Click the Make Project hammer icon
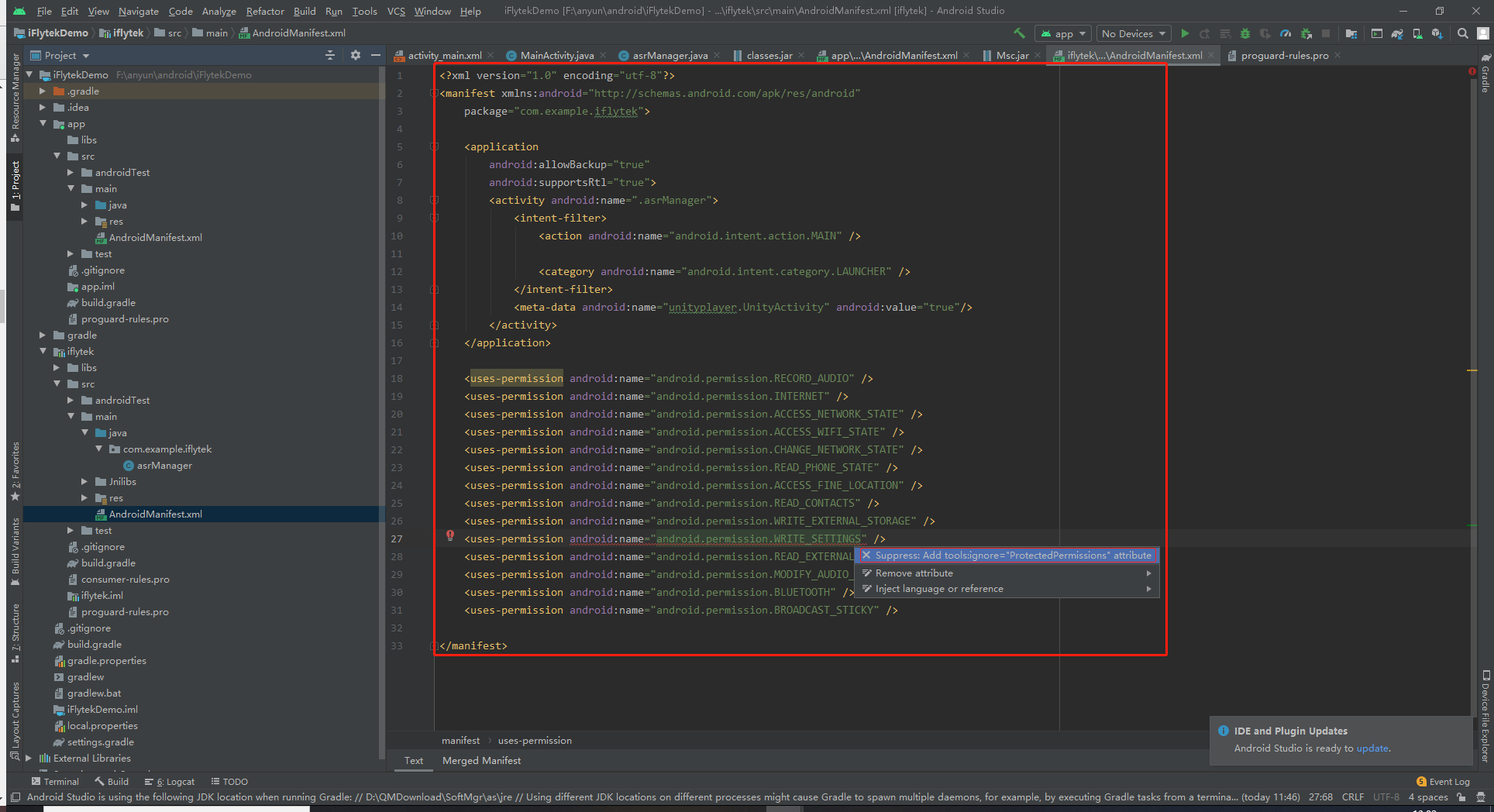The width and height of the screenshot is (1494, 812). [1019, 33]
